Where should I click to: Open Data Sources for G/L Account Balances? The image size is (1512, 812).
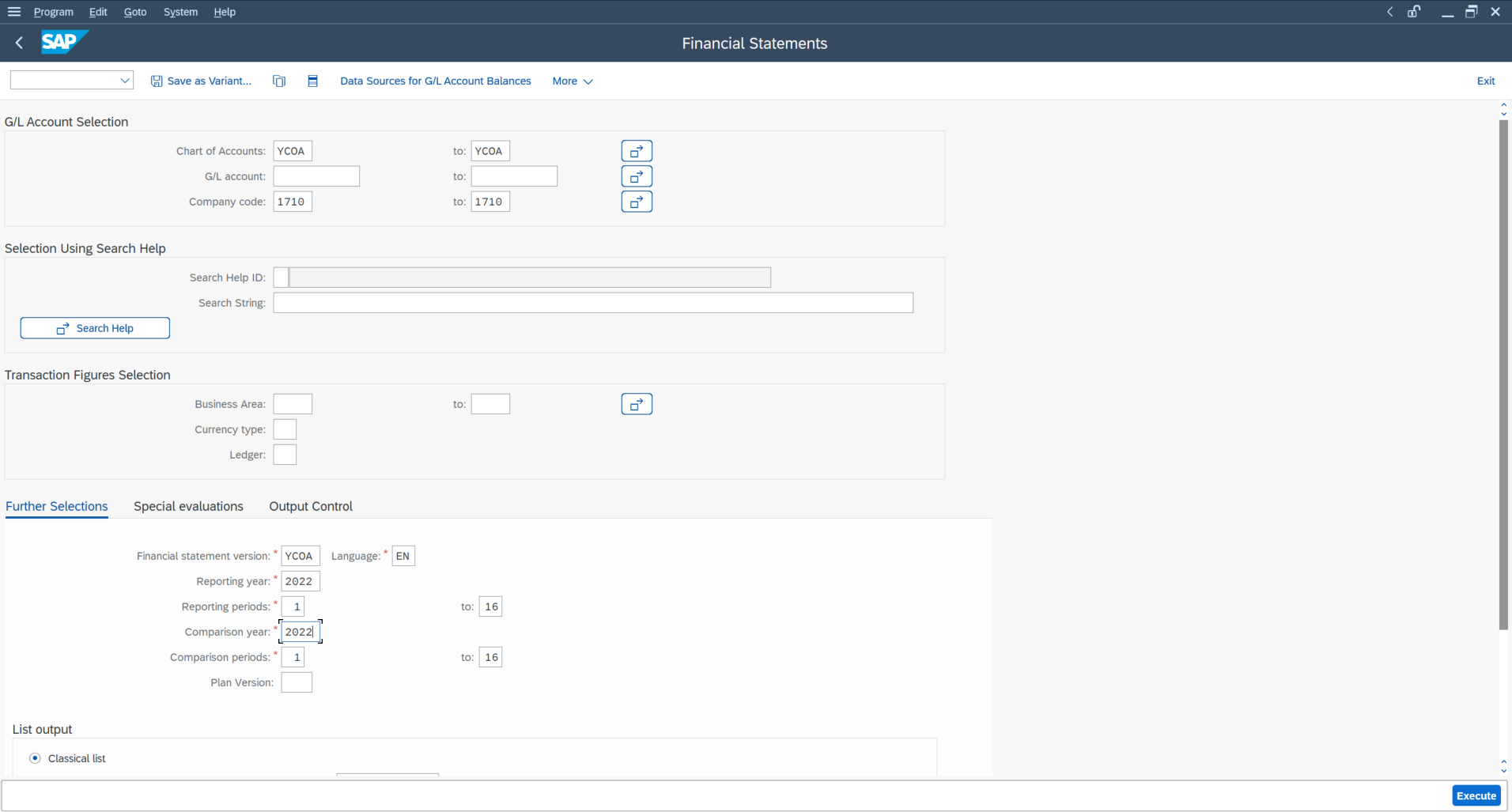pos(435,80)
